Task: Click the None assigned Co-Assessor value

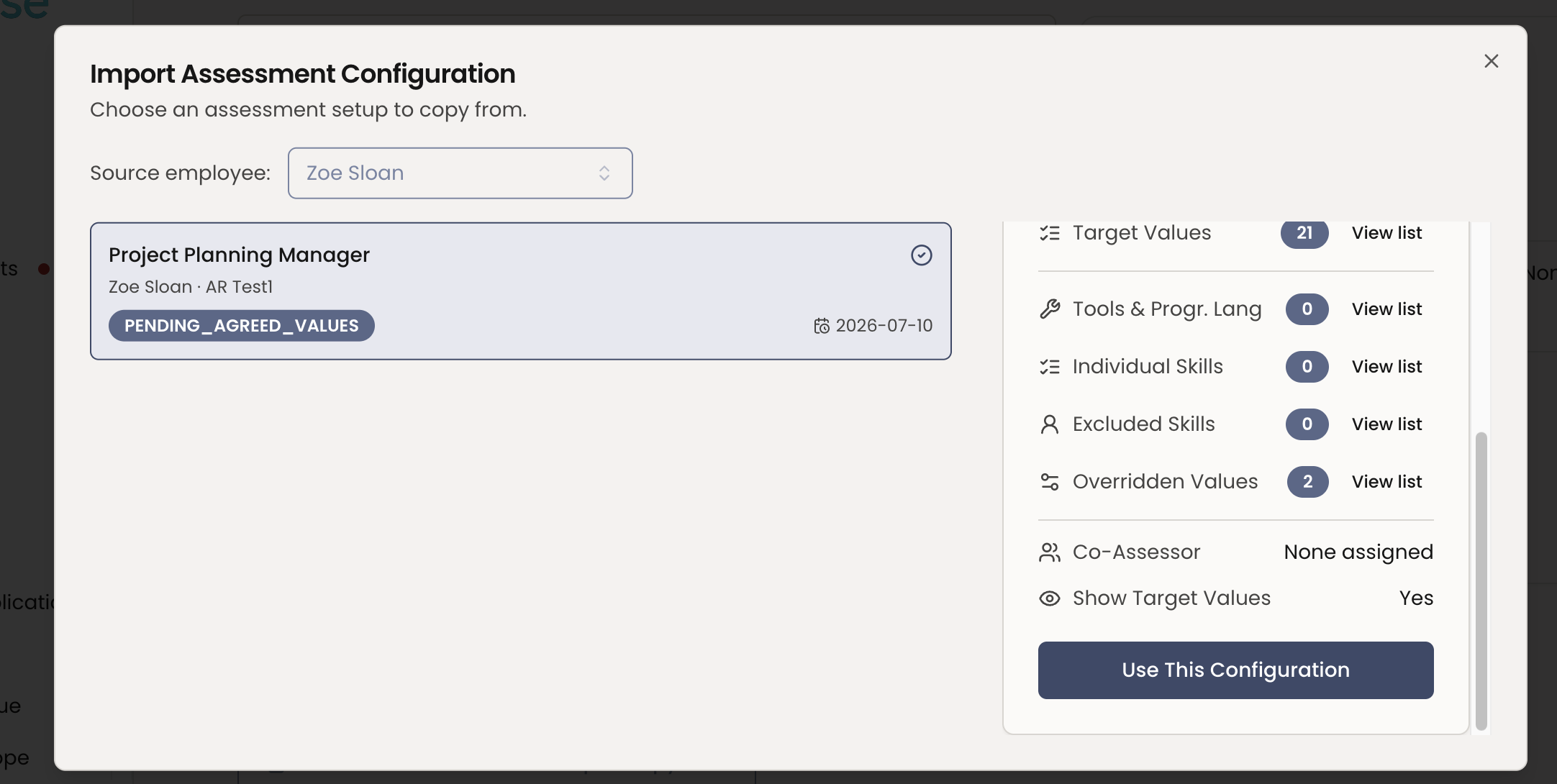Action: pyautogui.click(x=1359, y=552)
